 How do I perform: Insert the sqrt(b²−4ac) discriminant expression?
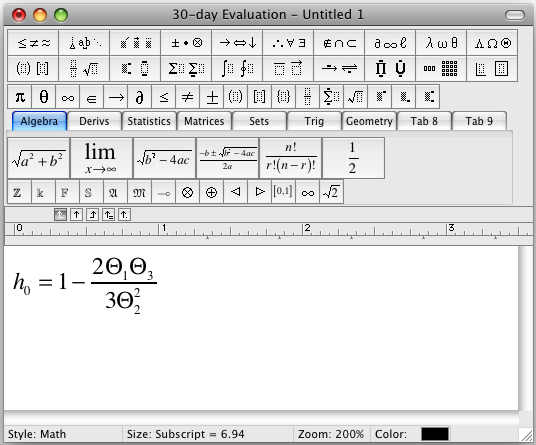pyautogui.click(x=164, y=158)
